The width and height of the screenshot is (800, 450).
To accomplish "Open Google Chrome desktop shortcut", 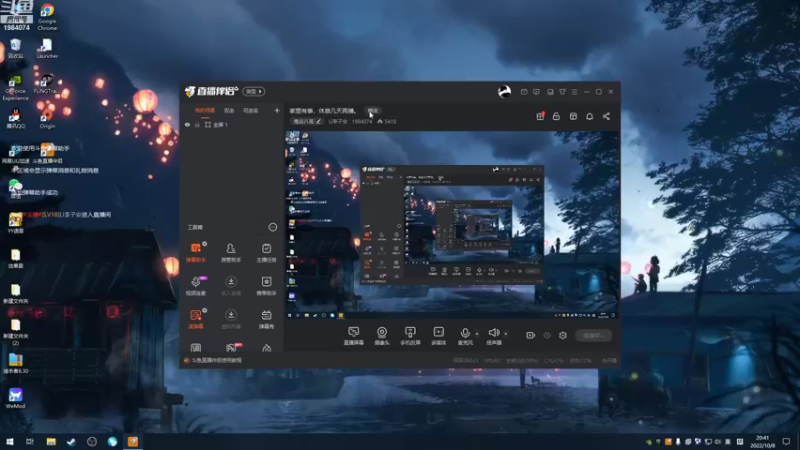I will click(47, 17).
